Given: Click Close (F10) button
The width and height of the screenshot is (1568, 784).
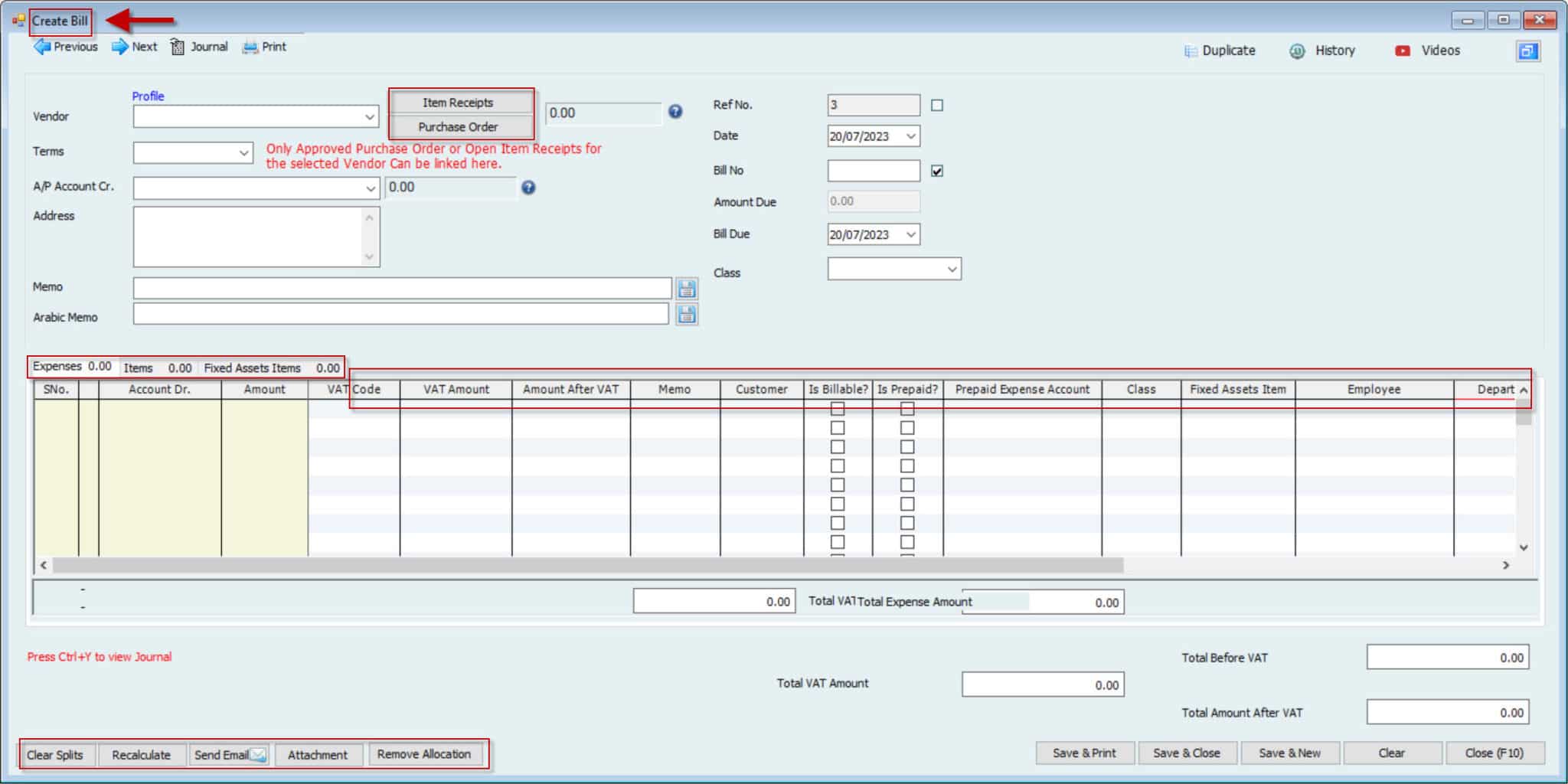Looking at the screenshot, I should coord(1494,753).
